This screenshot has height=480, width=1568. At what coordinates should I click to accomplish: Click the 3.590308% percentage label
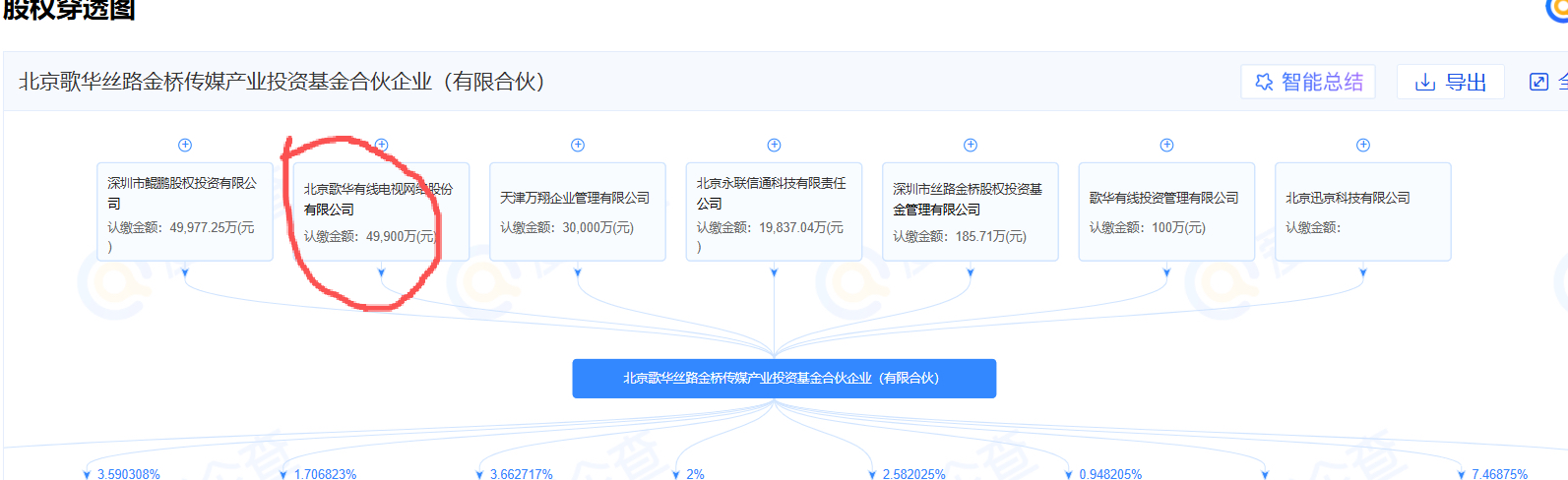[129, 474]
